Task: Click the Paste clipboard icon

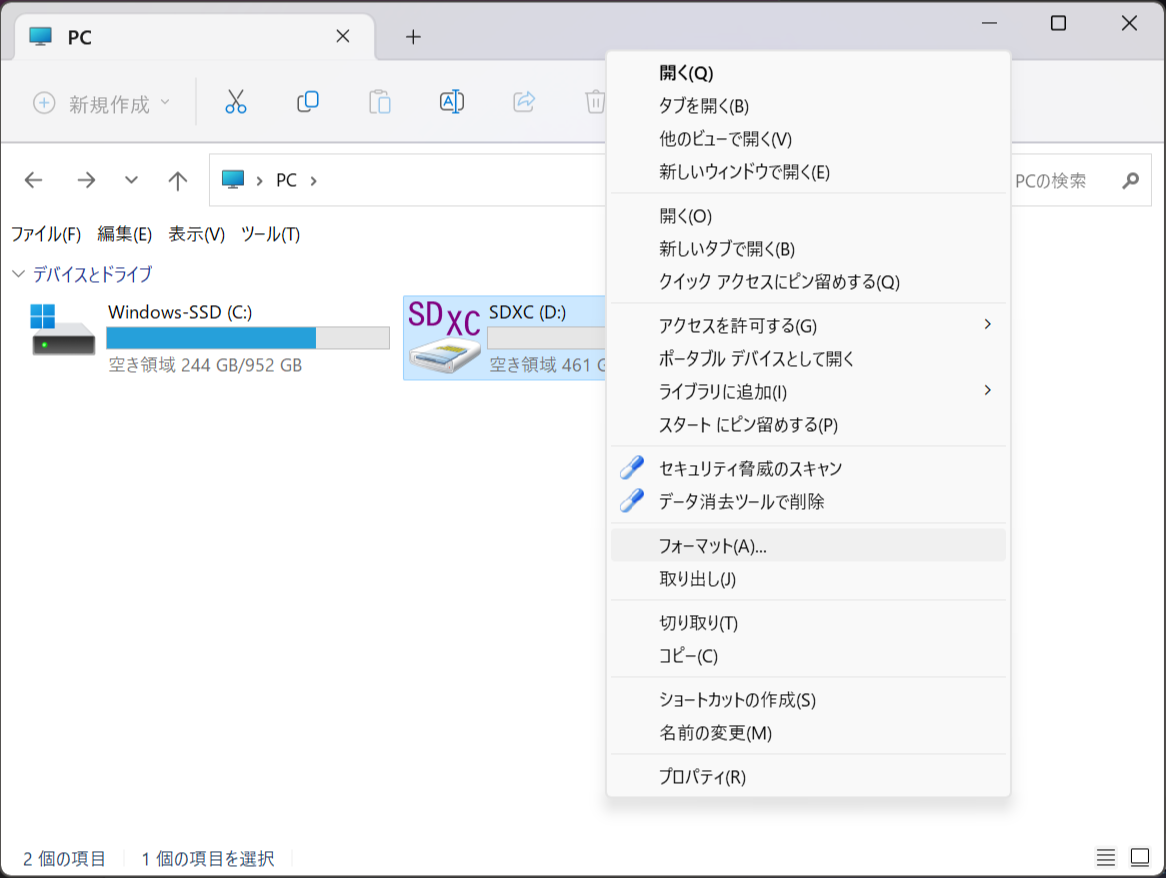Action: point(379,102)
